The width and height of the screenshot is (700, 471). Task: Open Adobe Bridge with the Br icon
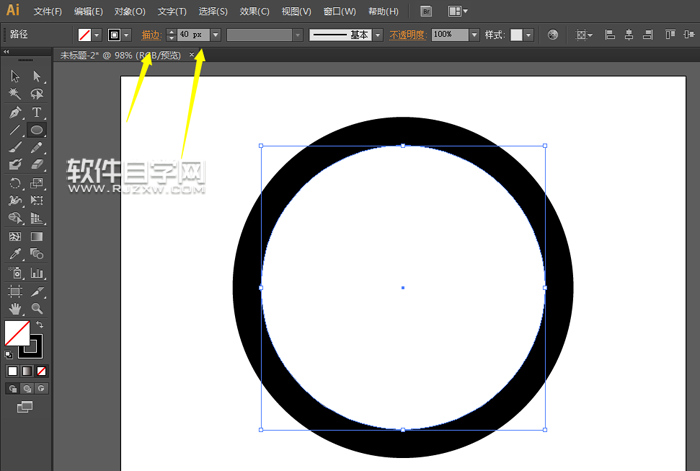coord(427,11)
